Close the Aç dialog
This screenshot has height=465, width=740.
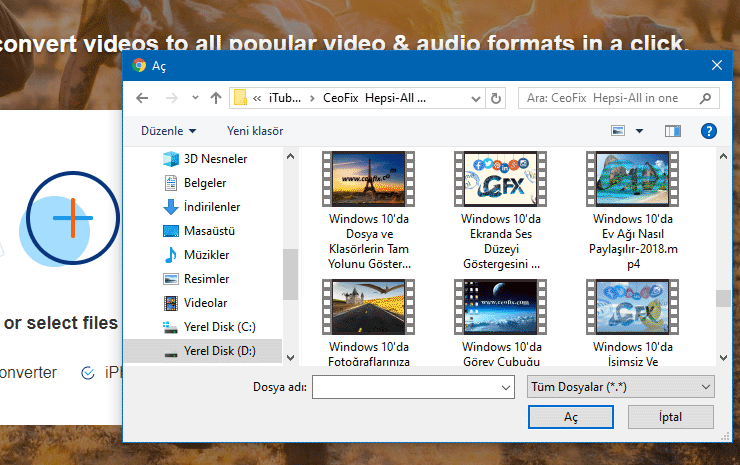717,65
